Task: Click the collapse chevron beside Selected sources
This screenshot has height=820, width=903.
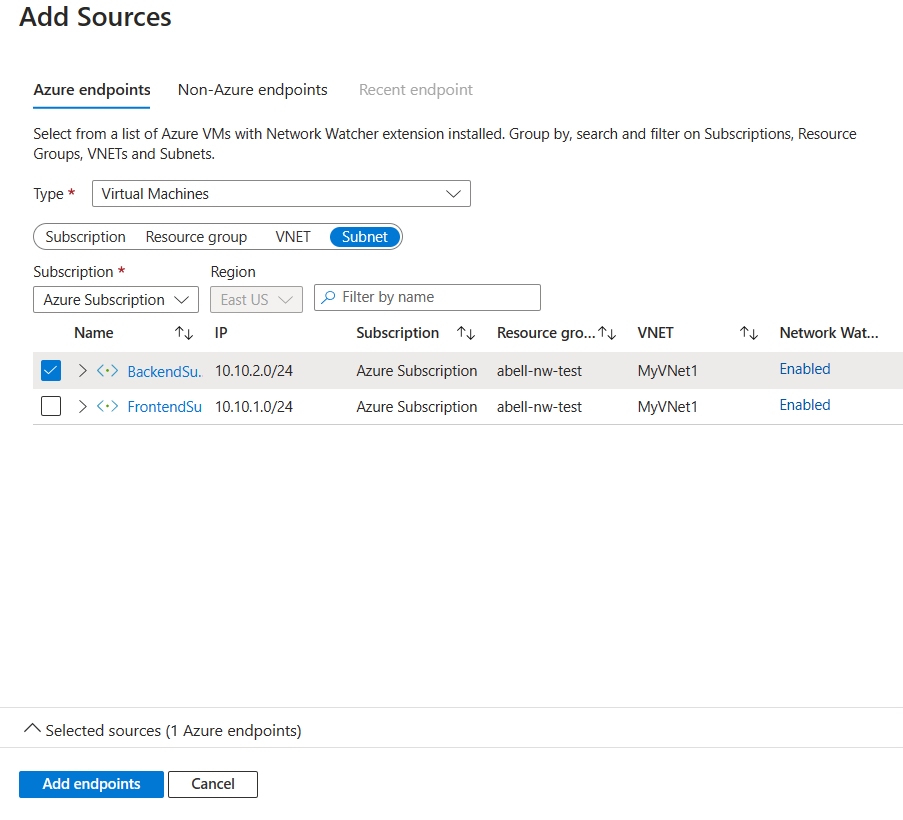Action: (33, 730)
